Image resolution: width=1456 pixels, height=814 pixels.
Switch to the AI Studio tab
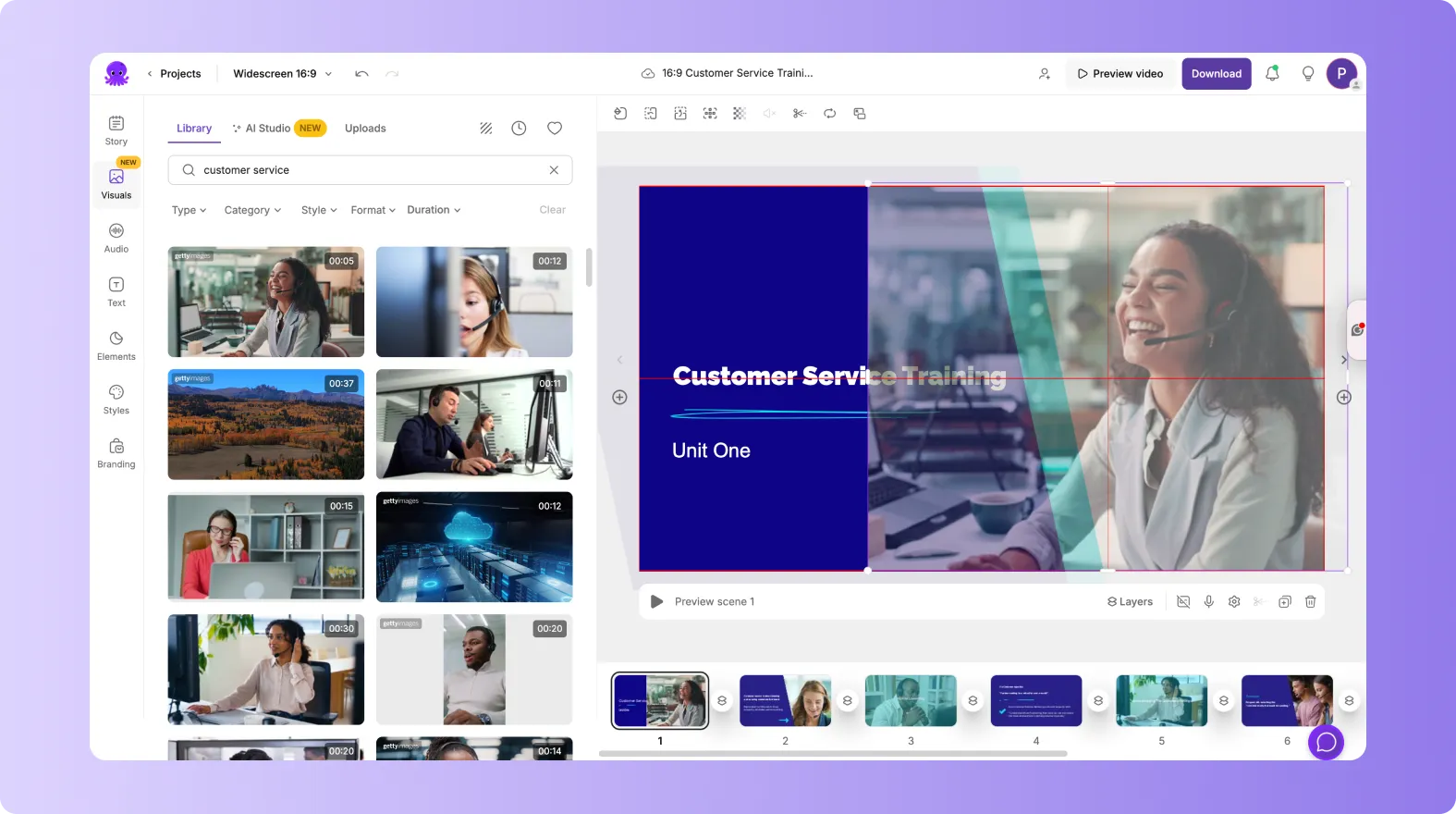[267, 129]
